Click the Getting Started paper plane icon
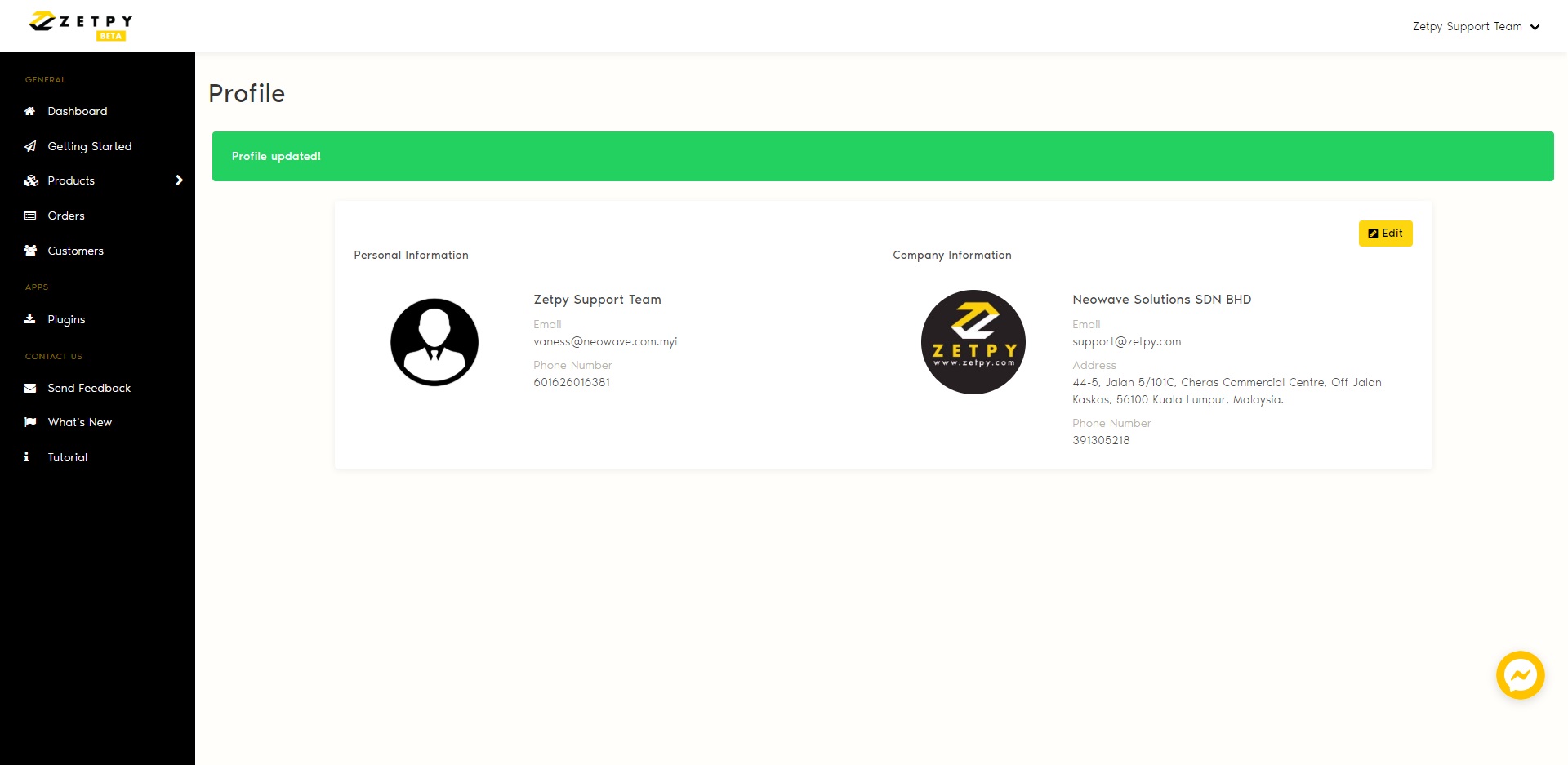The image size is (1568, 765). pyautogui.click(x=30, y=146)
